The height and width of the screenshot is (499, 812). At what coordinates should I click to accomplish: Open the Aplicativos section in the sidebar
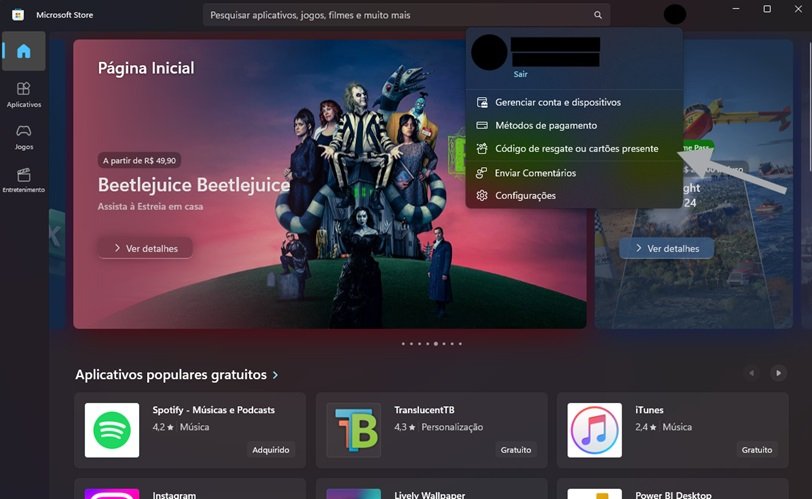pyautogui.click(x=23, y=94)
